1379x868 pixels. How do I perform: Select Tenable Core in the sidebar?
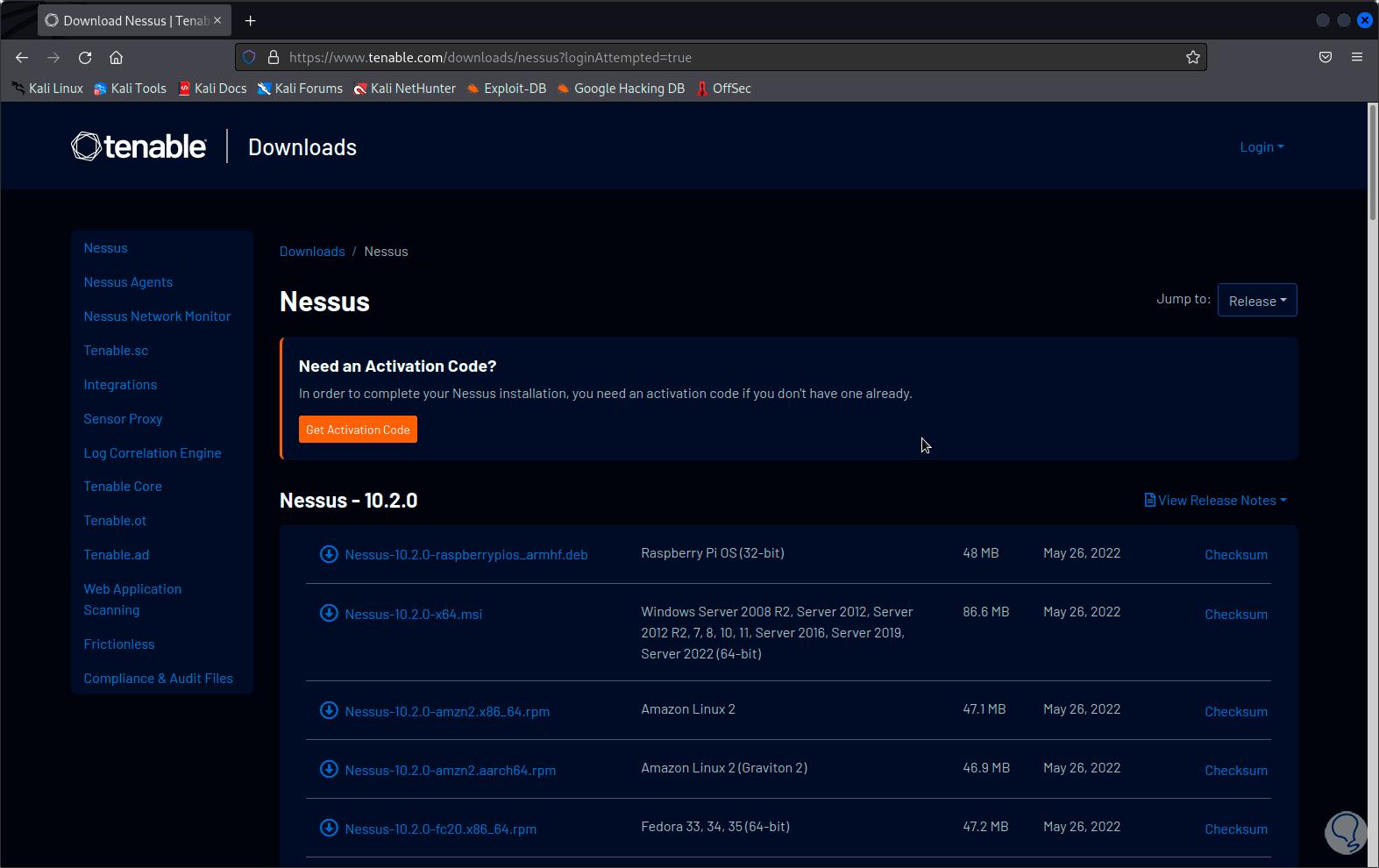(123, 487)
